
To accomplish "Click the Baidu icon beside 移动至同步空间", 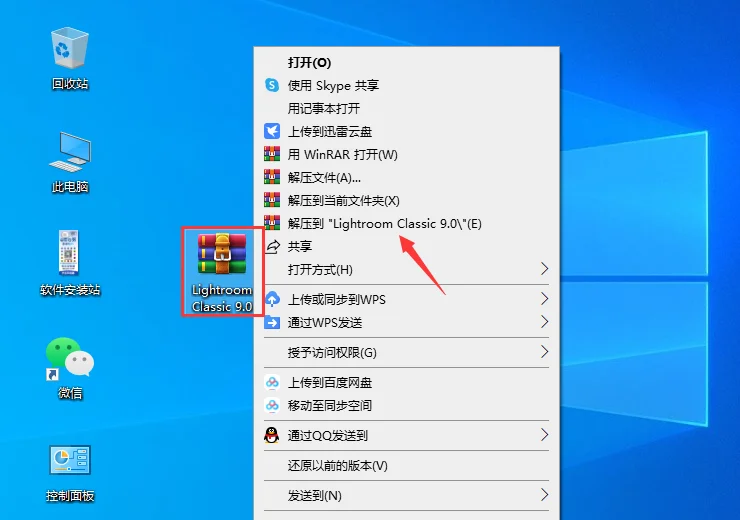I will (x=272, y=405).
